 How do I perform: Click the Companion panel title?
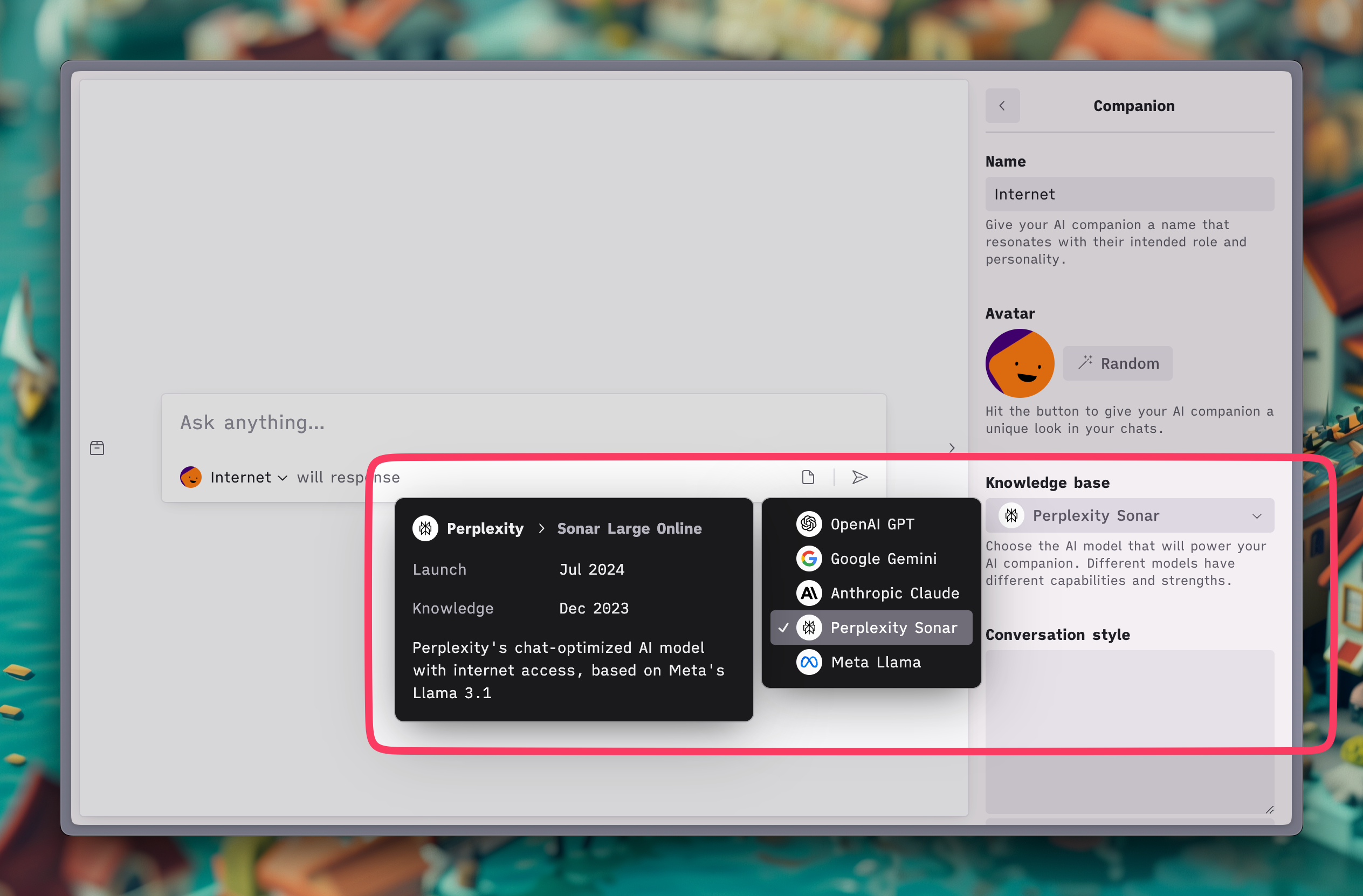(x=1133, y=106)
